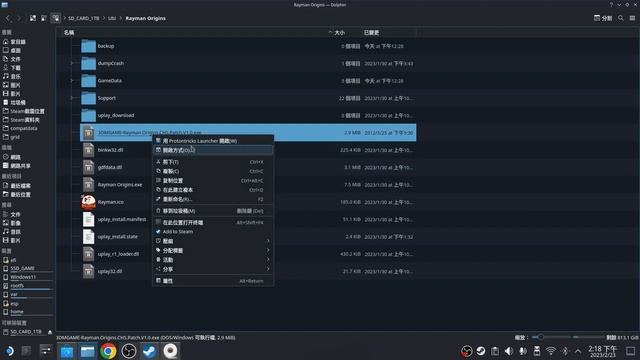Choose 剪下 cut from context menu
The image size is (640, 360).
(x=213, y=162)
